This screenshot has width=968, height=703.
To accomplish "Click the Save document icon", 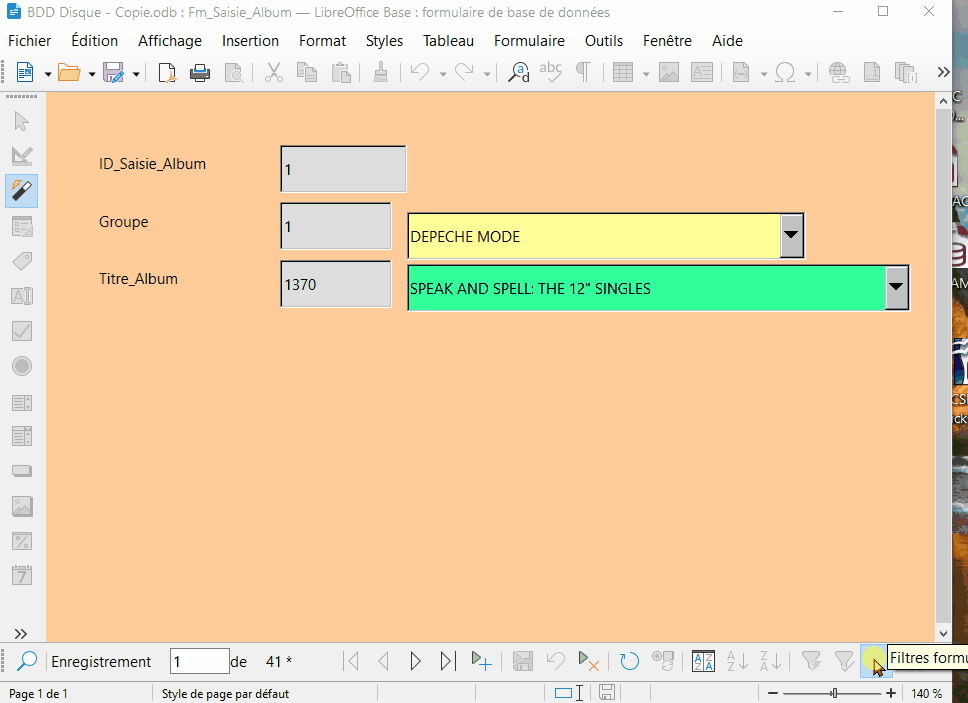I will (x=113, y=73).
